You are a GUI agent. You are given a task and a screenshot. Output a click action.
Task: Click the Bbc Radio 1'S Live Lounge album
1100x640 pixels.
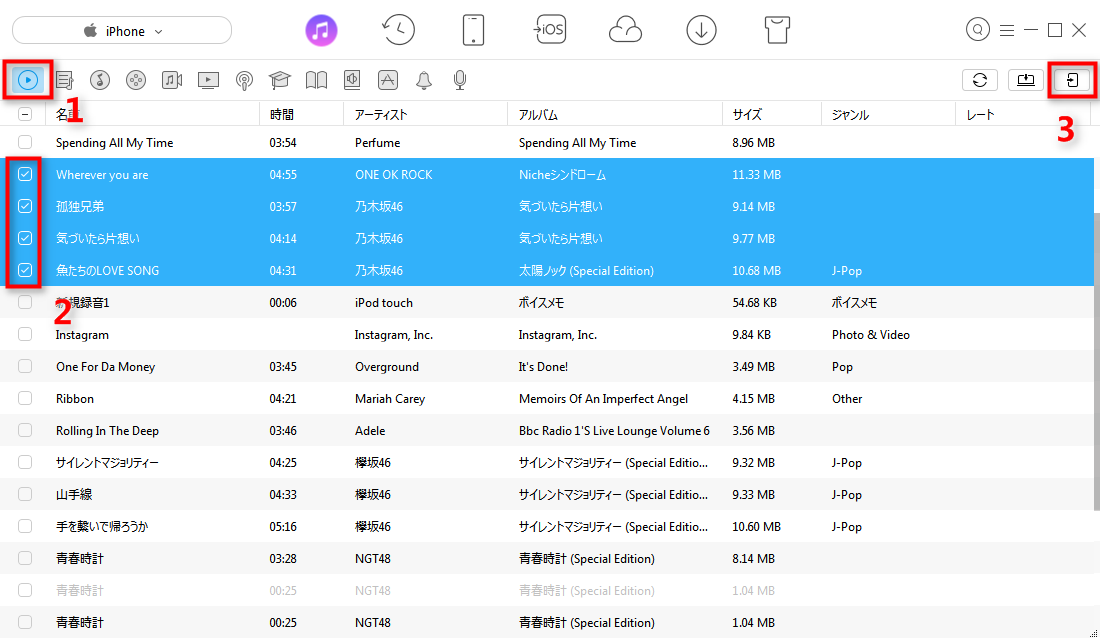[614, 431]
